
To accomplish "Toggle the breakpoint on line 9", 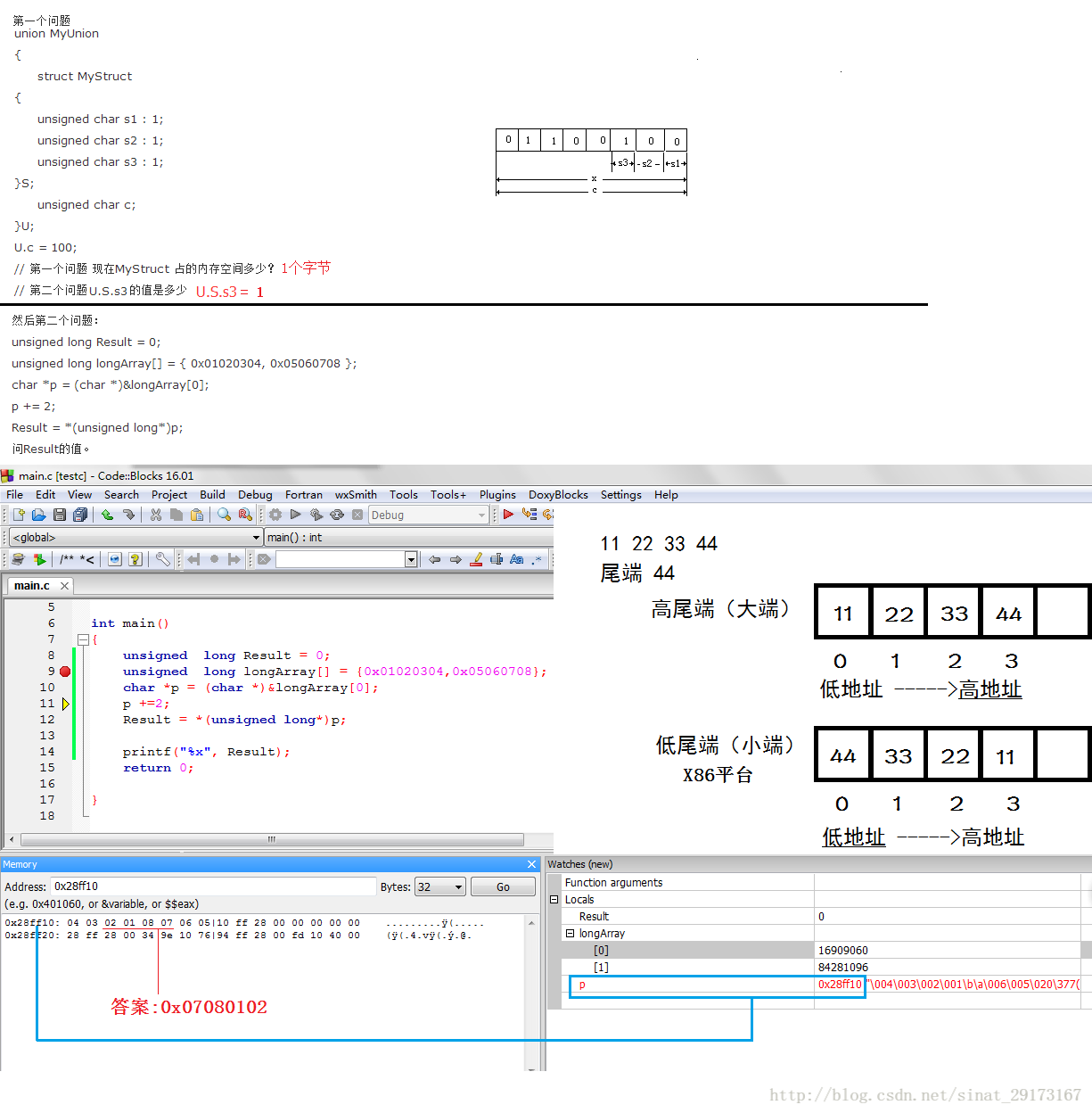I will (65, 672).
